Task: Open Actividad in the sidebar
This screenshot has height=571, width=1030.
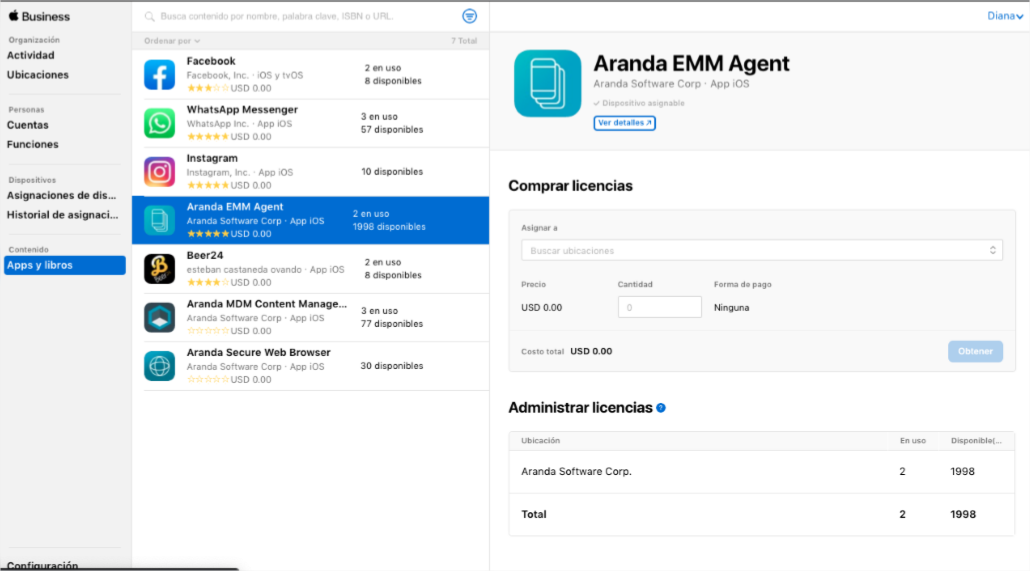Action: point(31,55)
